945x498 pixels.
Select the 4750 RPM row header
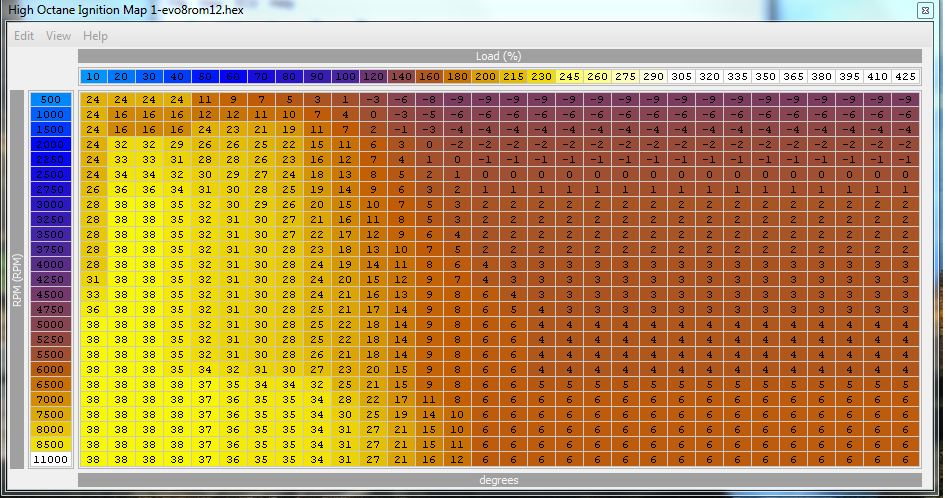pyautogui.click(x=51, y=309)
